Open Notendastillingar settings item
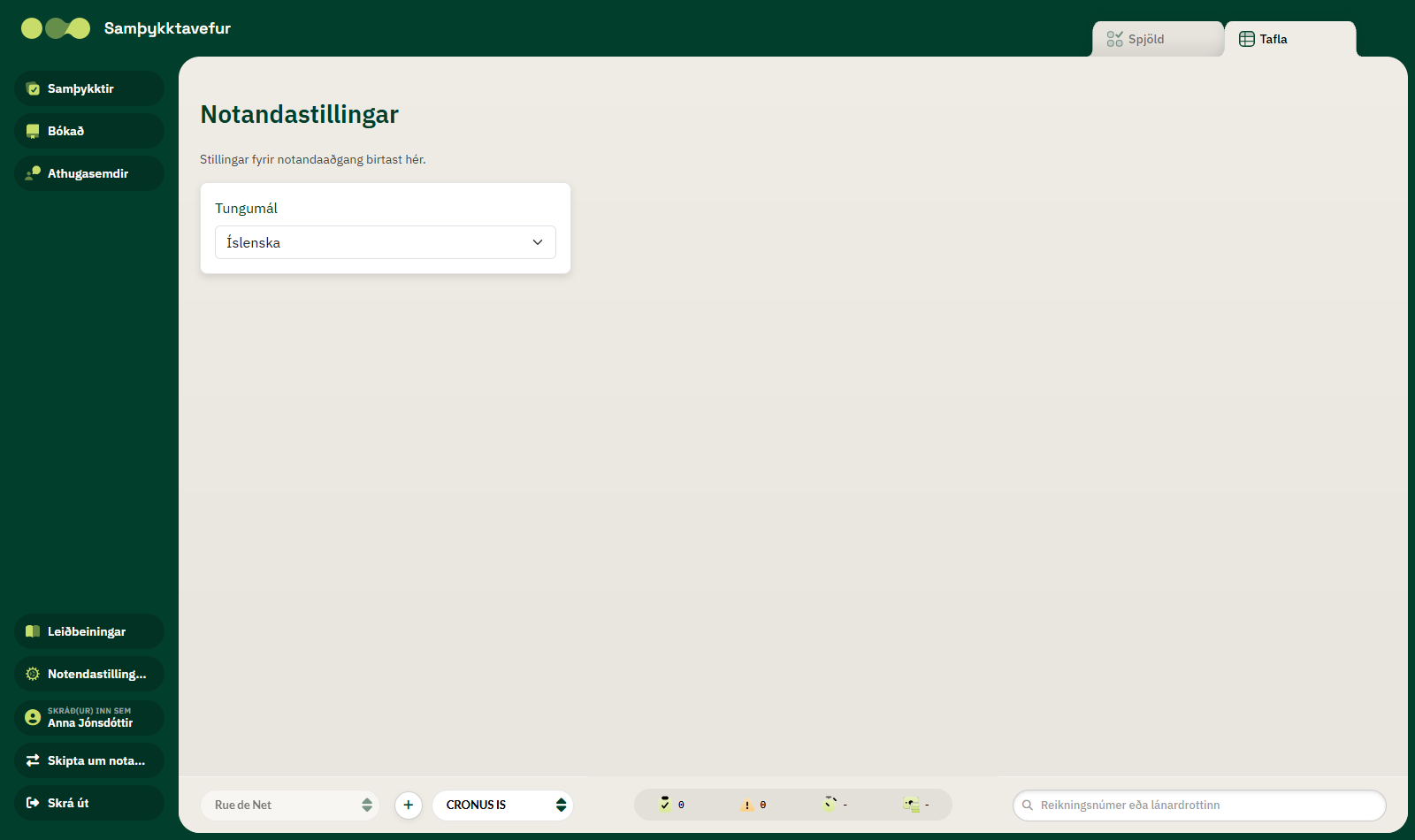The height and width of the screenshot is (840, 1415). click(89, 674)
